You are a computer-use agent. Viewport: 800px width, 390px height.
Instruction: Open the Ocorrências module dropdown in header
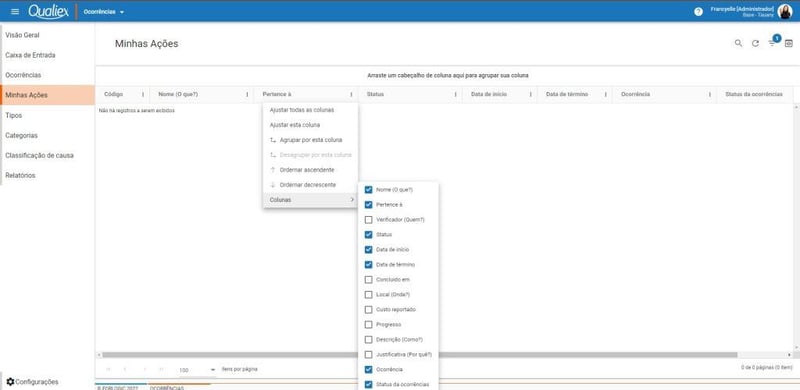click(x=104, y=12)
